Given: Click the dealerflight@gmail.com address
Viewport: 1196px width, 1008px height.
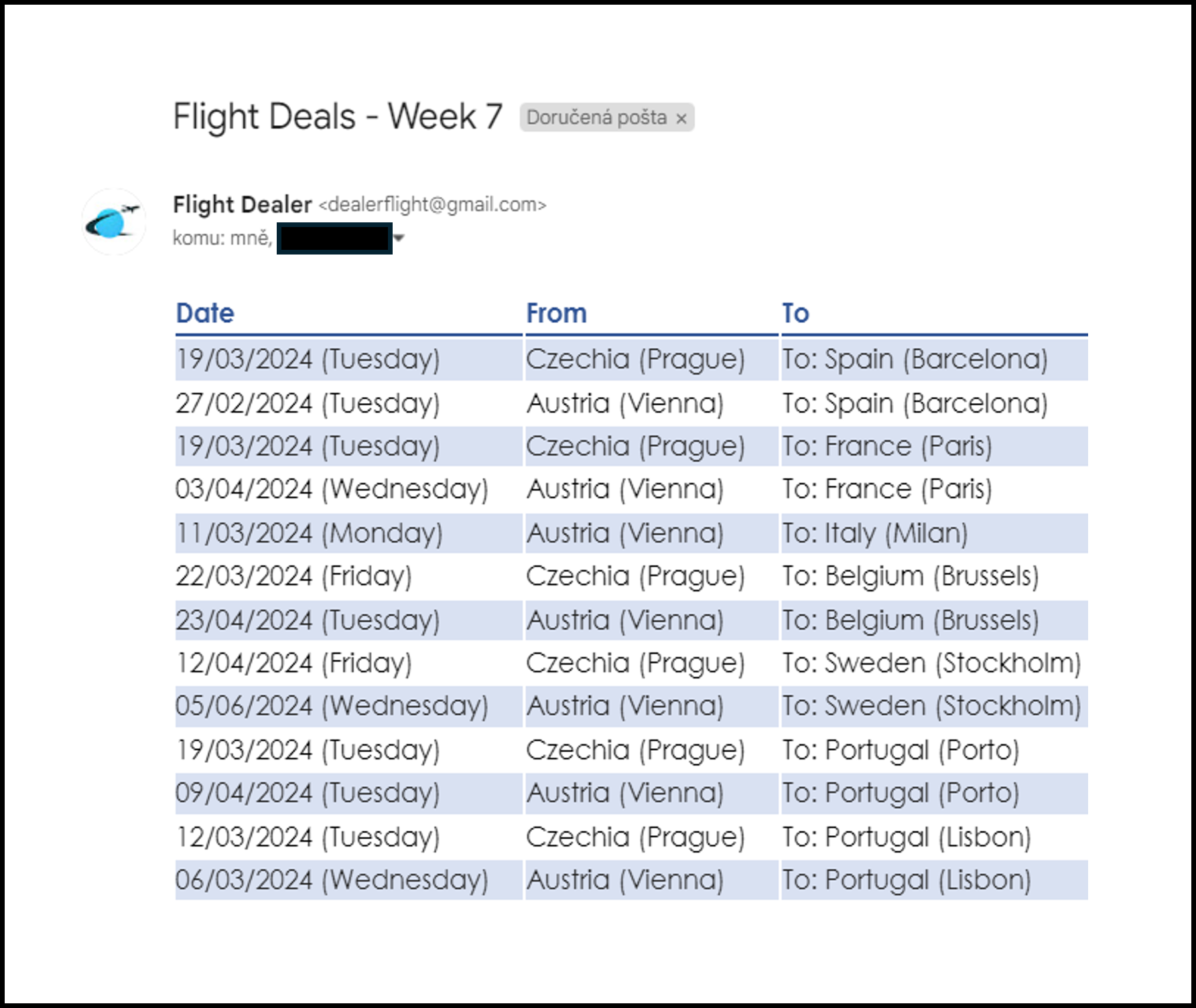Looking at the screenshot, I should 433,204.
